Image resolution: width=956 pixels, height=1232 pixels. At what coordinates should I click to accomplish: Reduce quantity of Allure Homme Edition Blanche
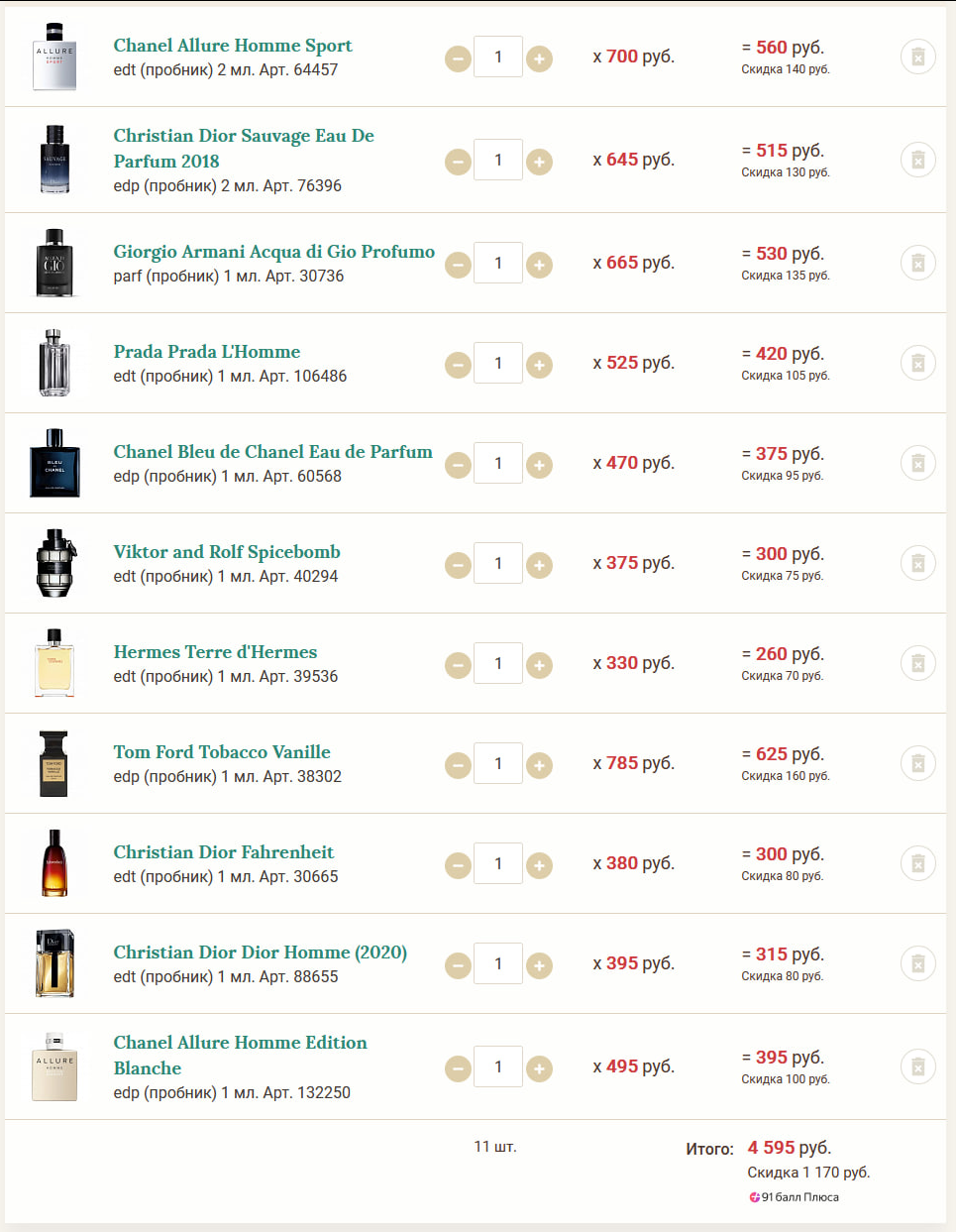tap(458, 1068)
